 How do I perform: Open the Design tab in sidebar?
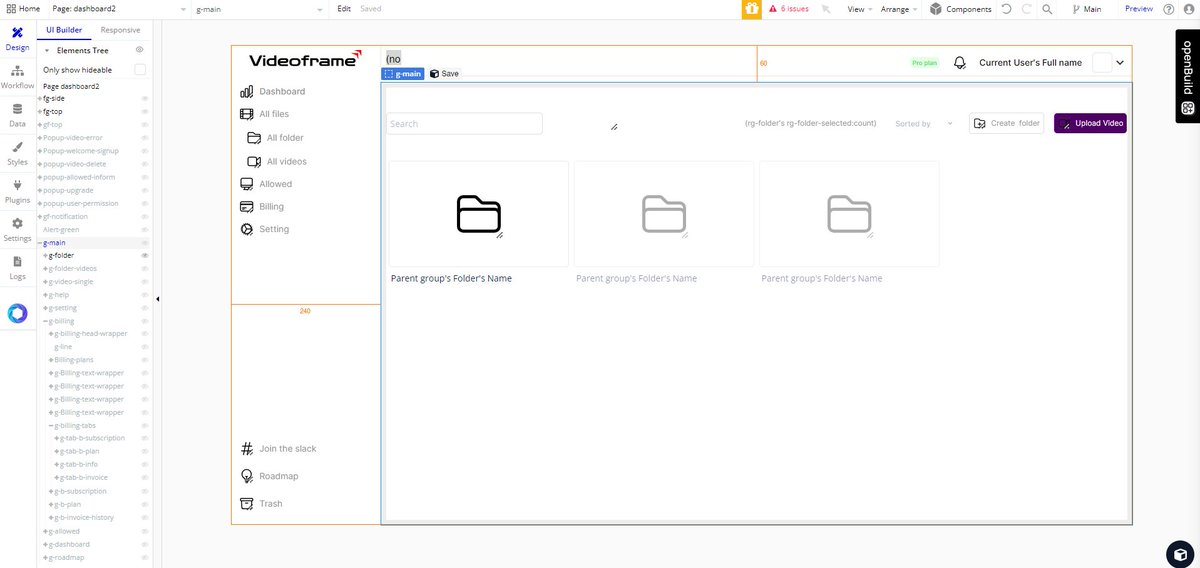click(x=17, y=38)
